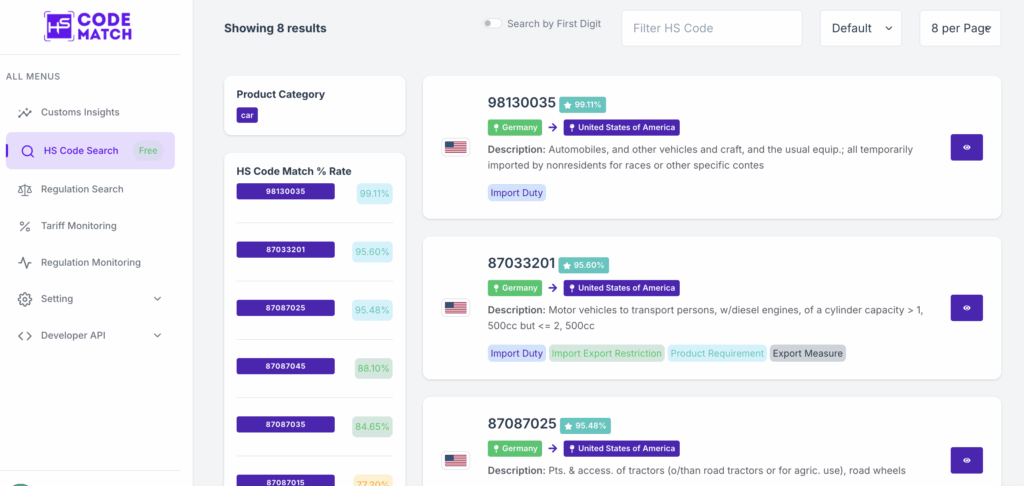This screenshot has height=486, width=1024.
Task: Click the Developer API code icon
Action: pos(25,335)
